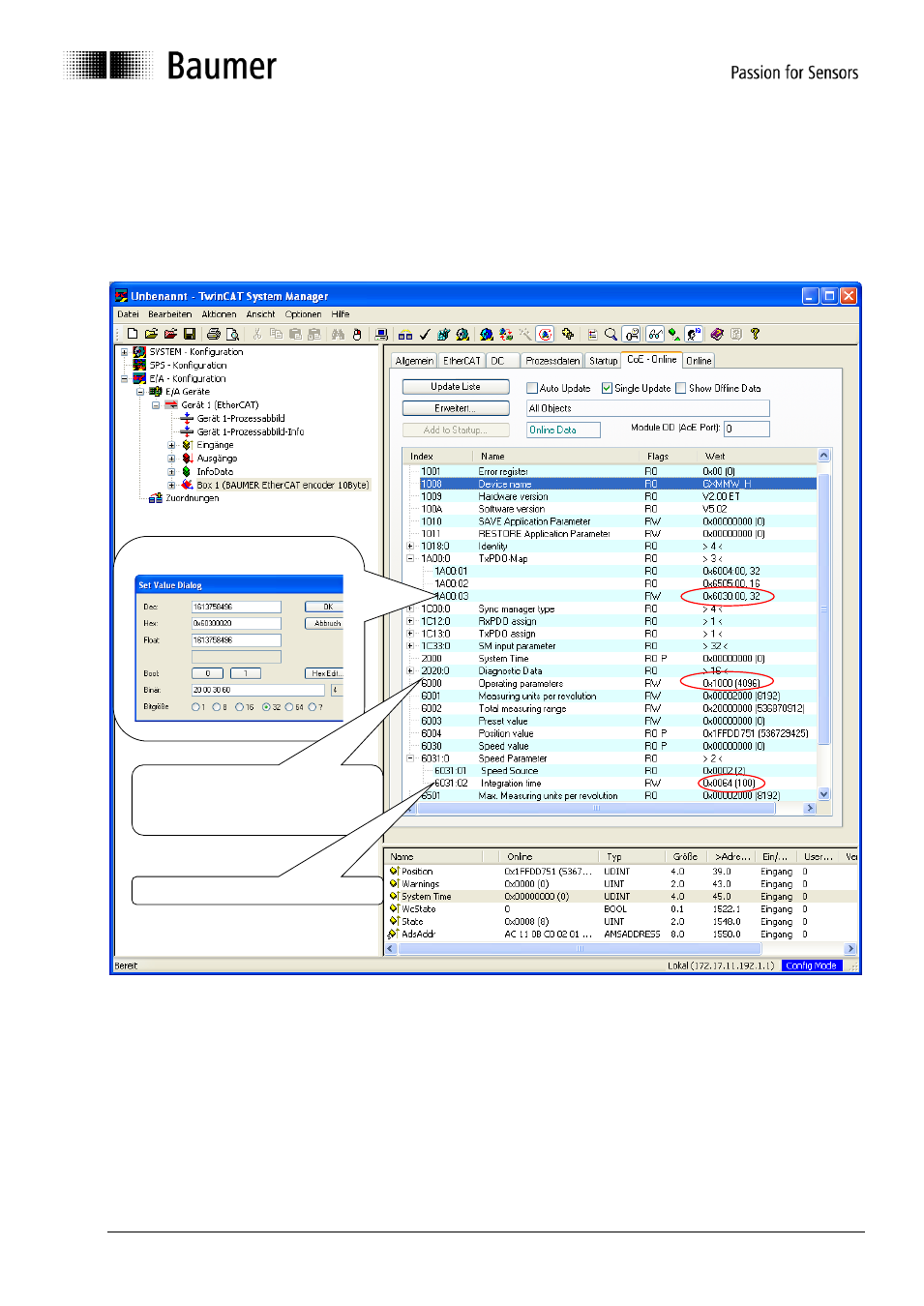Image resolution: width=924 pixels, height=1306 pixels.
Task: Click the AdsAddr variable icon in lower list
Action: click(394, 934)
